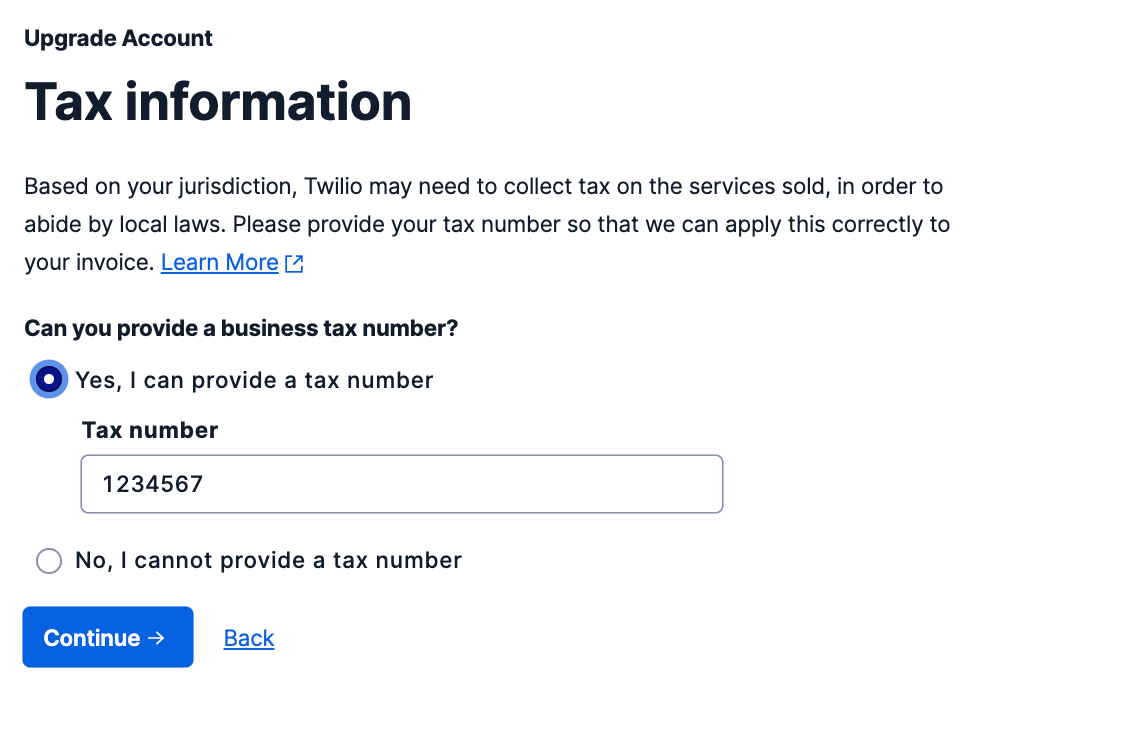The width and height of the screenshot is (1142, 742).
Task: Click the "Tax number" field label
Action: pos(150,430)
